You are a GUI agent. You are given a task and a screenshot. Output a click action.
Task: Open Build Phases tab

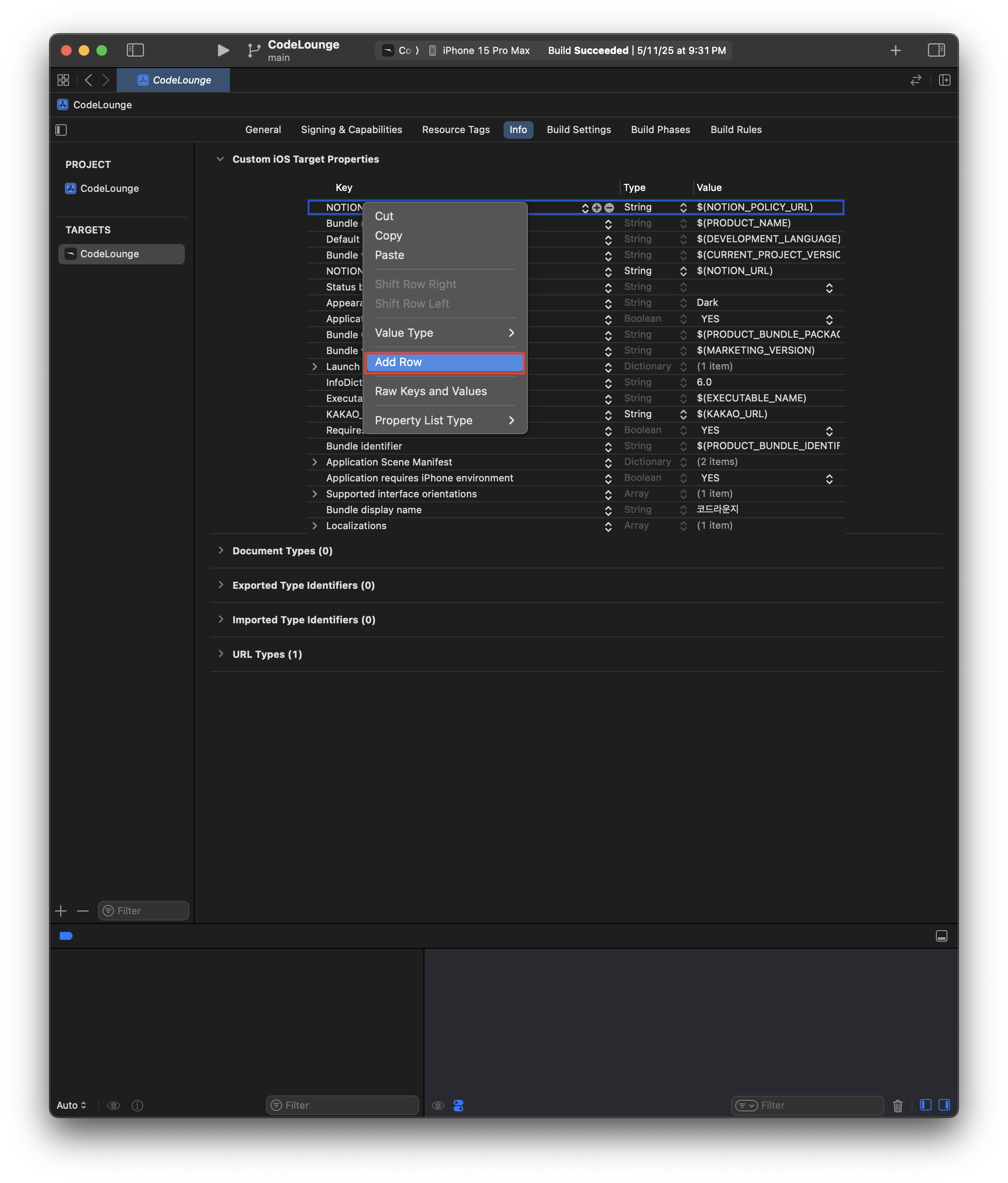[660, 130]
